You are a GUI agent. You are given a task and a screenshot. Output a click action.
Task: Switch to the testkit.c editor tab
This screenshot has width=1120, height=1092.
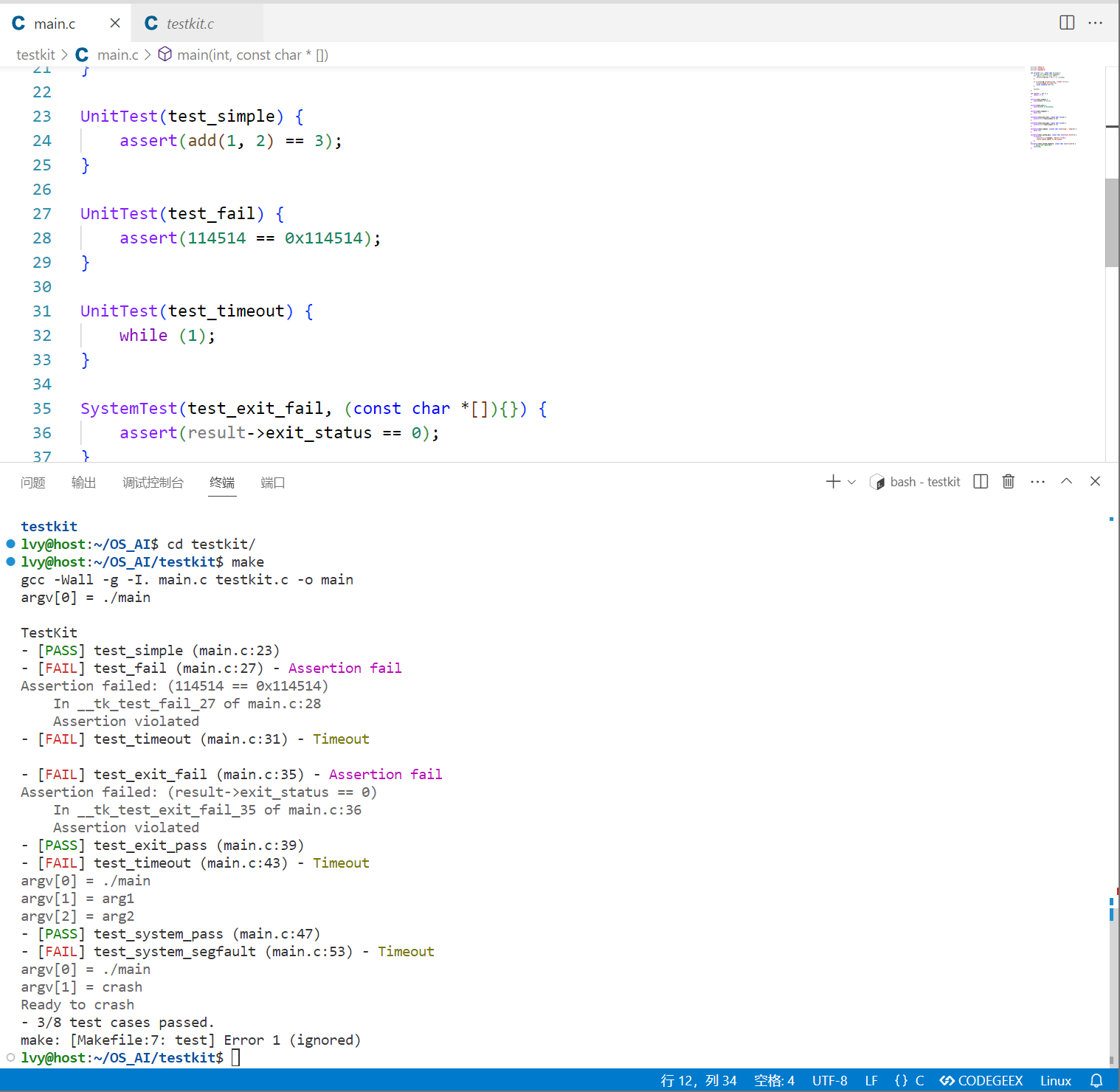coord(190,23)
